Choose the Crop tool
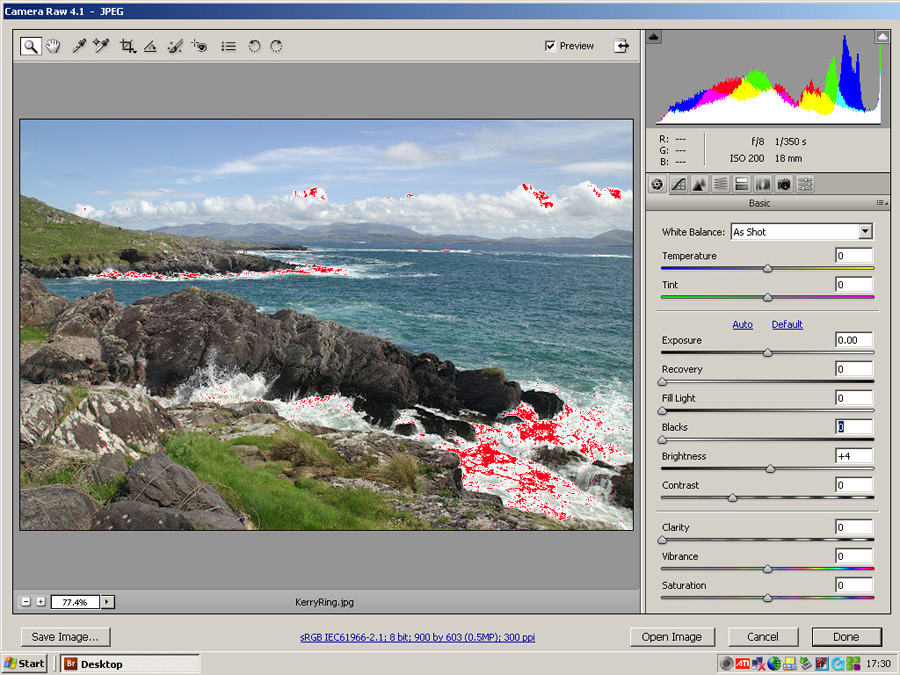The width and height of the screenshot is (900, 675). (127, 46)
